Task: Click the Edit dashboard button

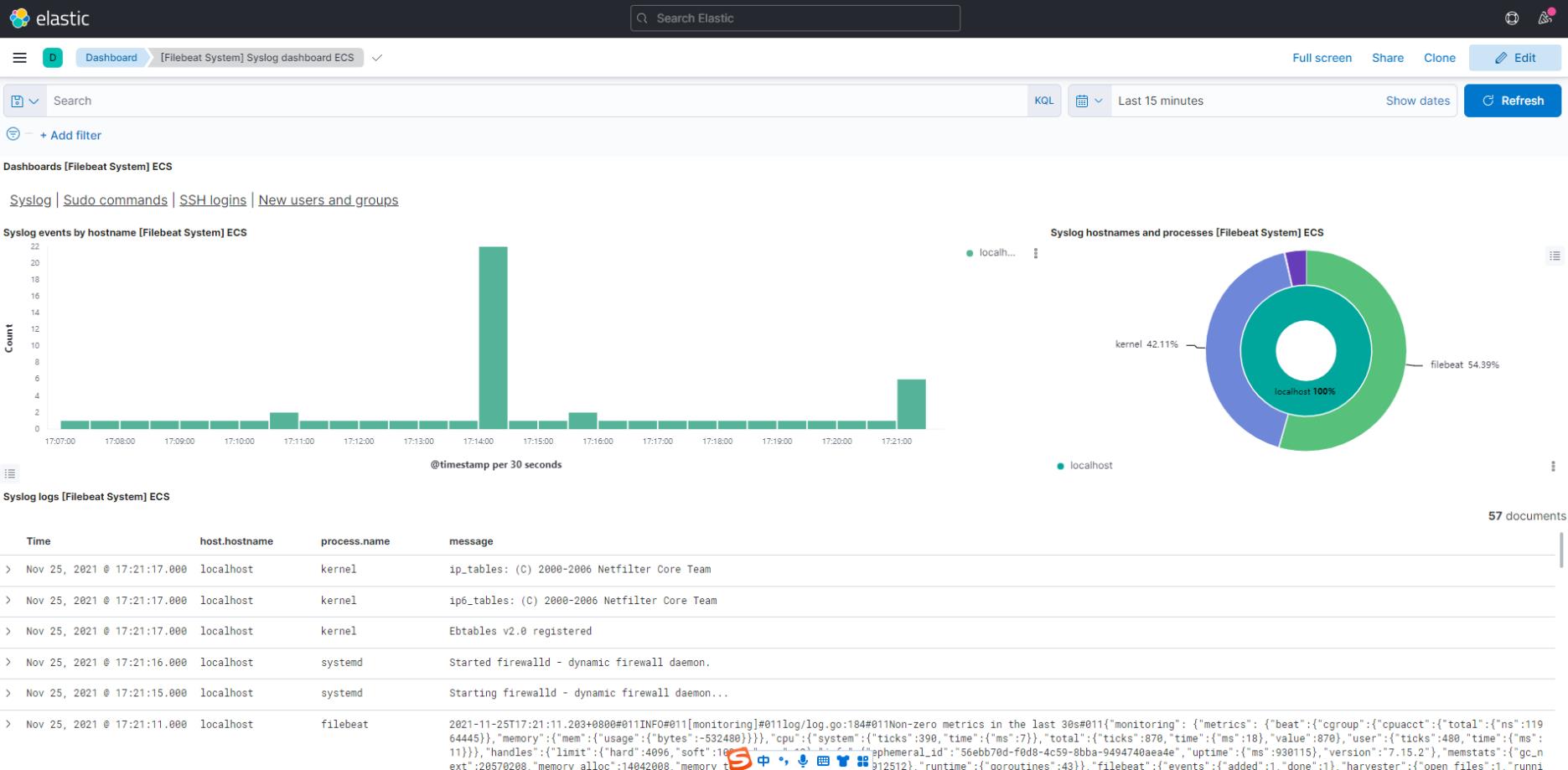Action: click(x=1515, y=58)
